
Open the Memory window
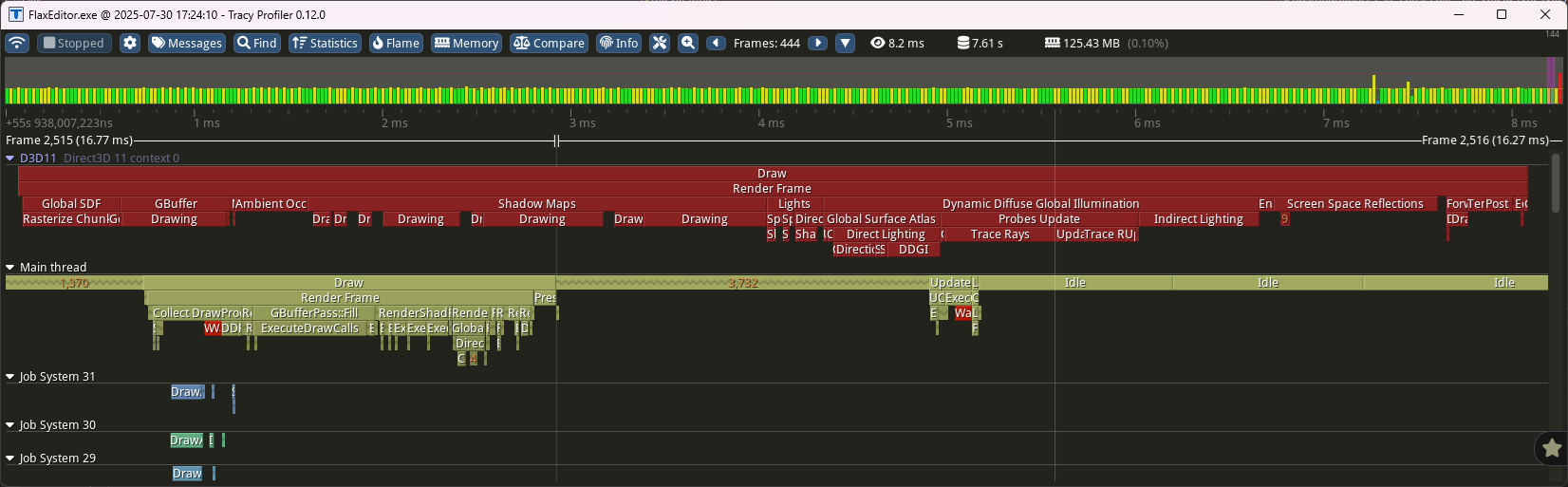coord(466,43)
